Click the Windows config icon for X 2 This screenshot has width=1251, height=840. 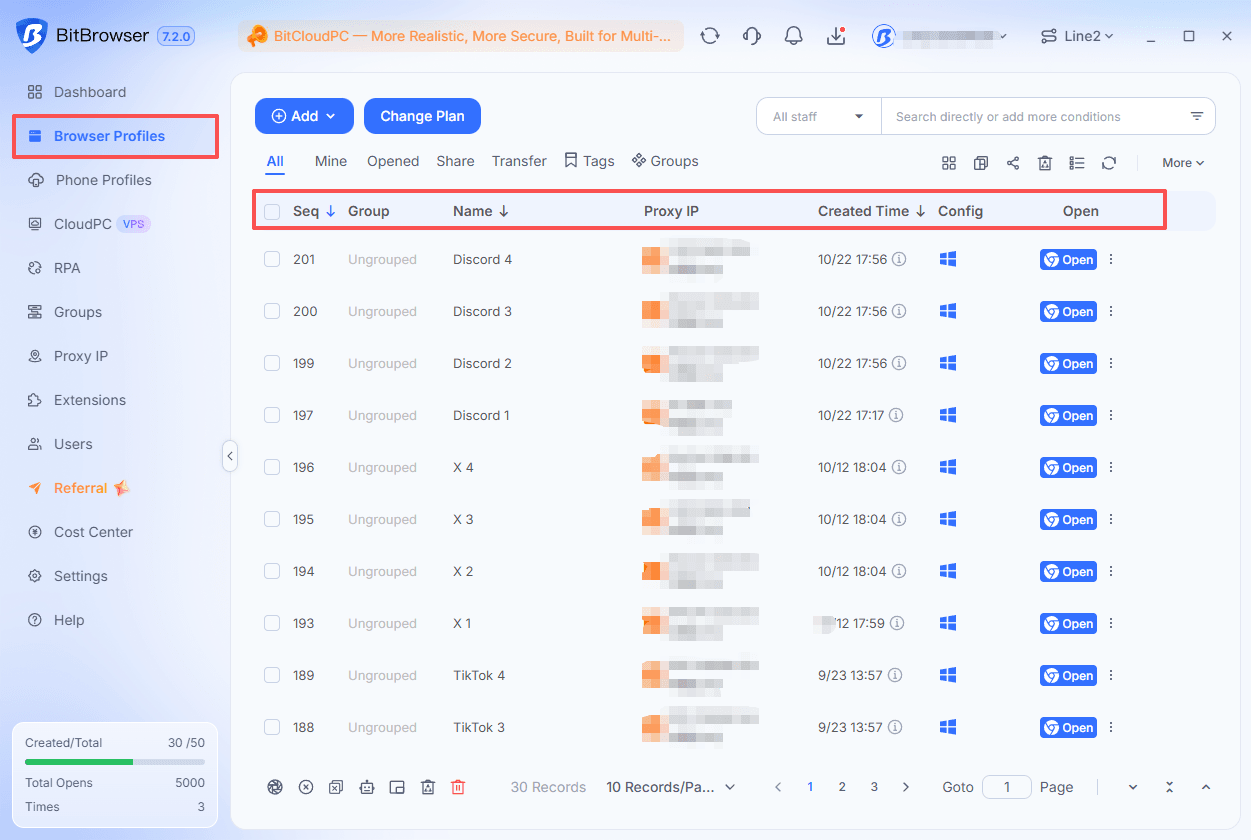pyautogui.click(x=948, y=571)
